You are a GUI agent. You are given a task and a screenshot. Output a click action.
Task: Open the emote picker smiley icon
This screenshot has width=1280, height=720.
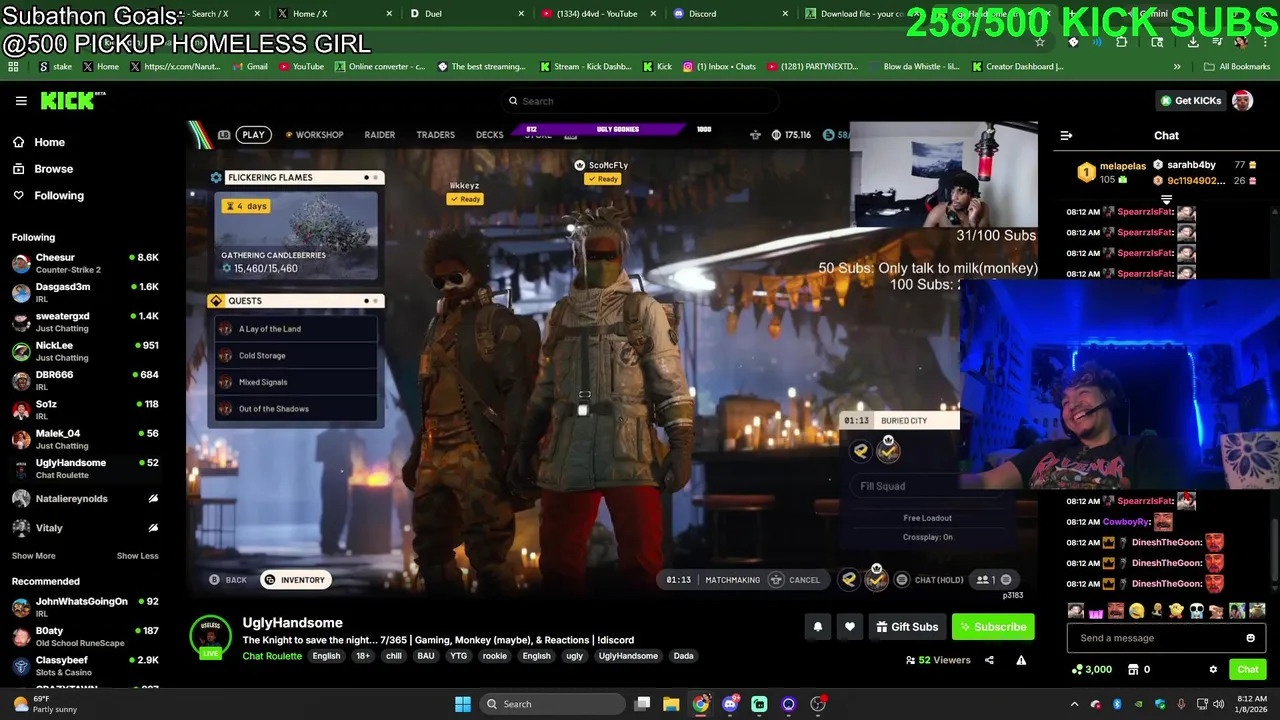click(1250, 638)
